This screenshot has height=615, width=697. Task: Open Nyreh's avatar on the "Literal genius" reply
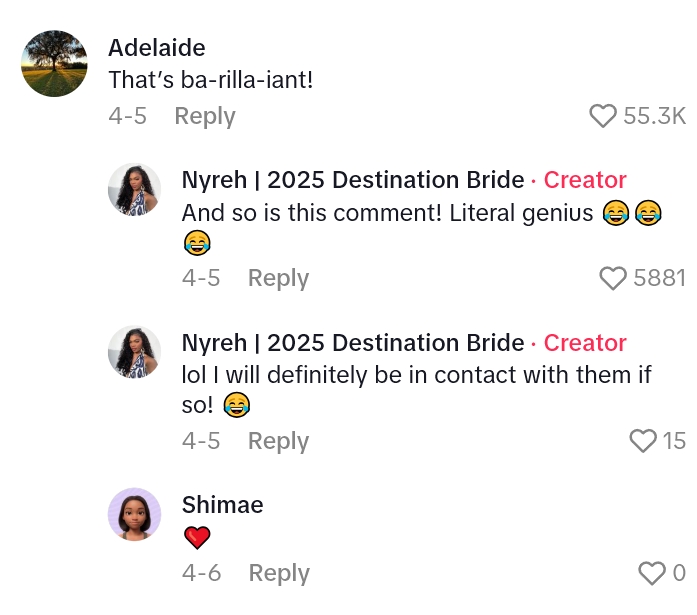134,190
